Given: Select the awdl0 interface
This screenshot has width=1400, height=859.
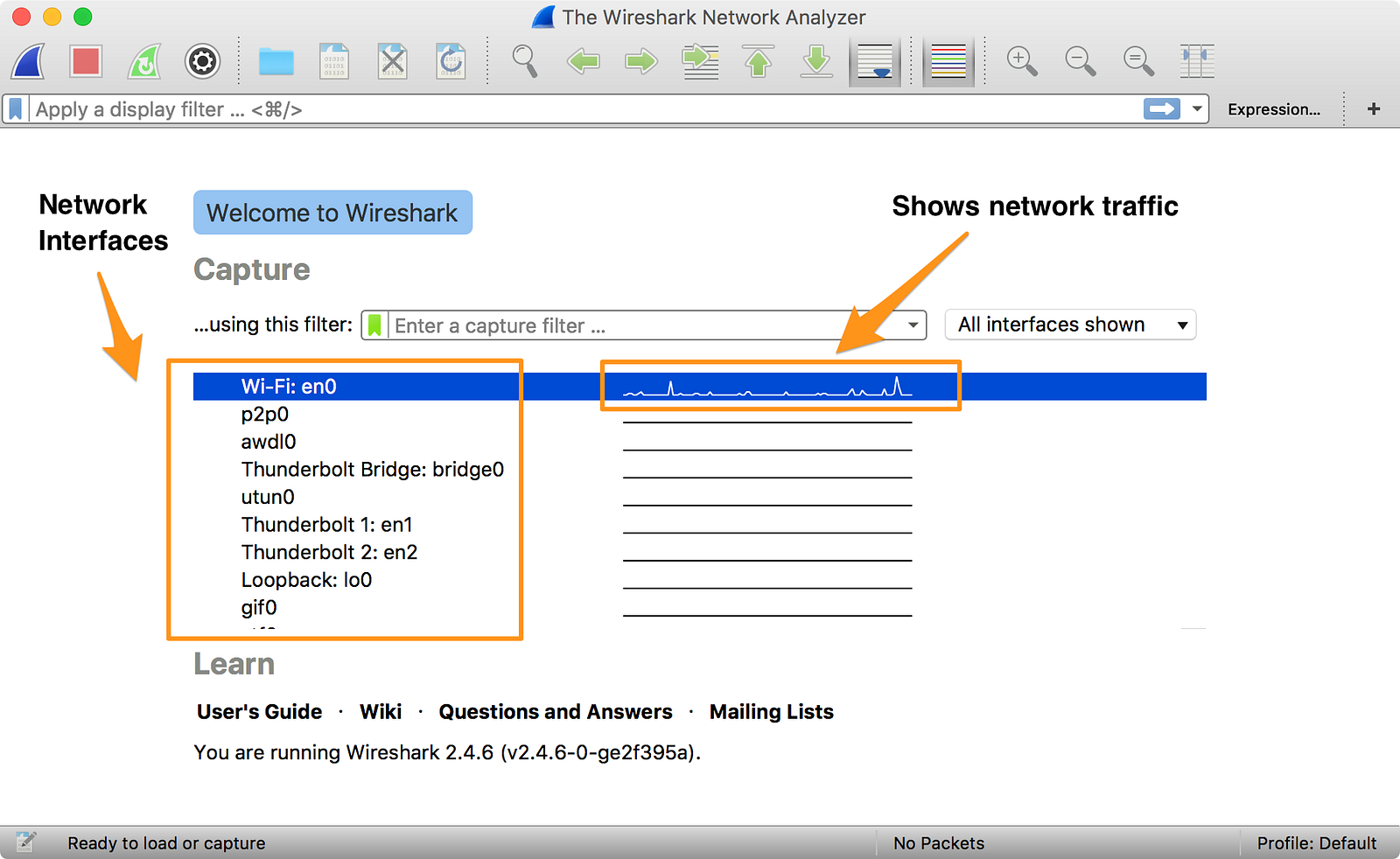Looking at the screenshot, I should [269, 442].
